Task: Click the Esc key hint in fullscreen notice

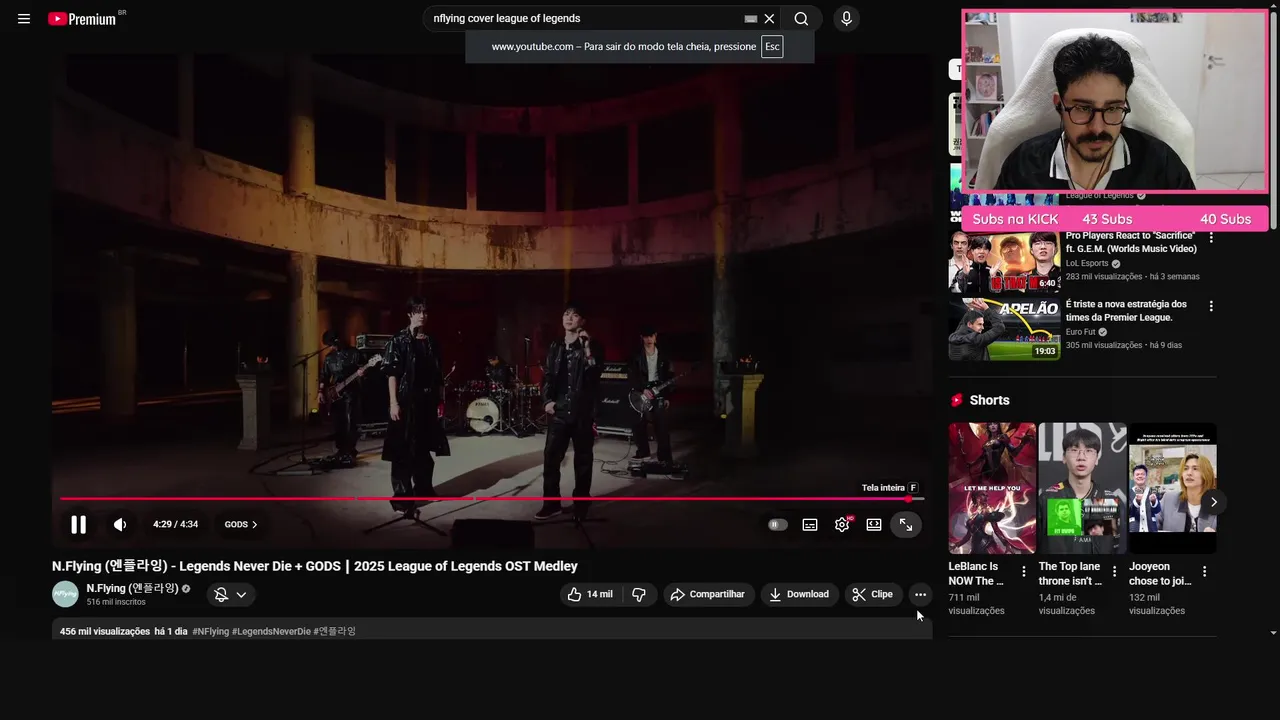Action: pyautogui.click(x=772, y=47)
